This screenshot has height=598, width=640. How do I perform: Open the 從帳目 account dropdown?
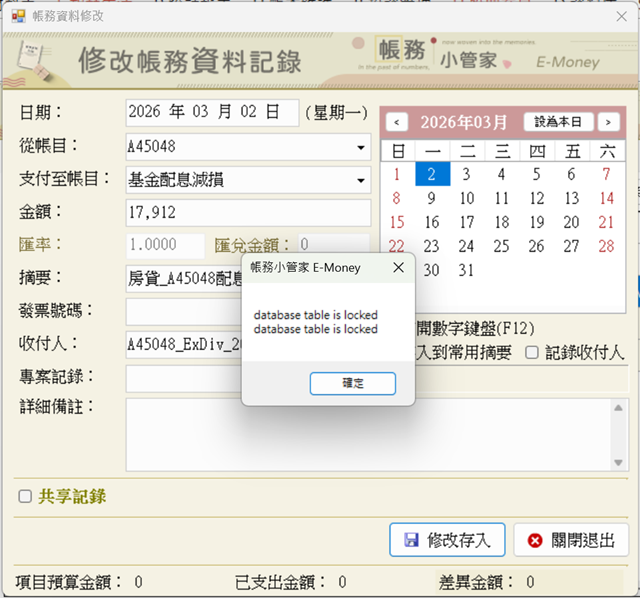361,147
